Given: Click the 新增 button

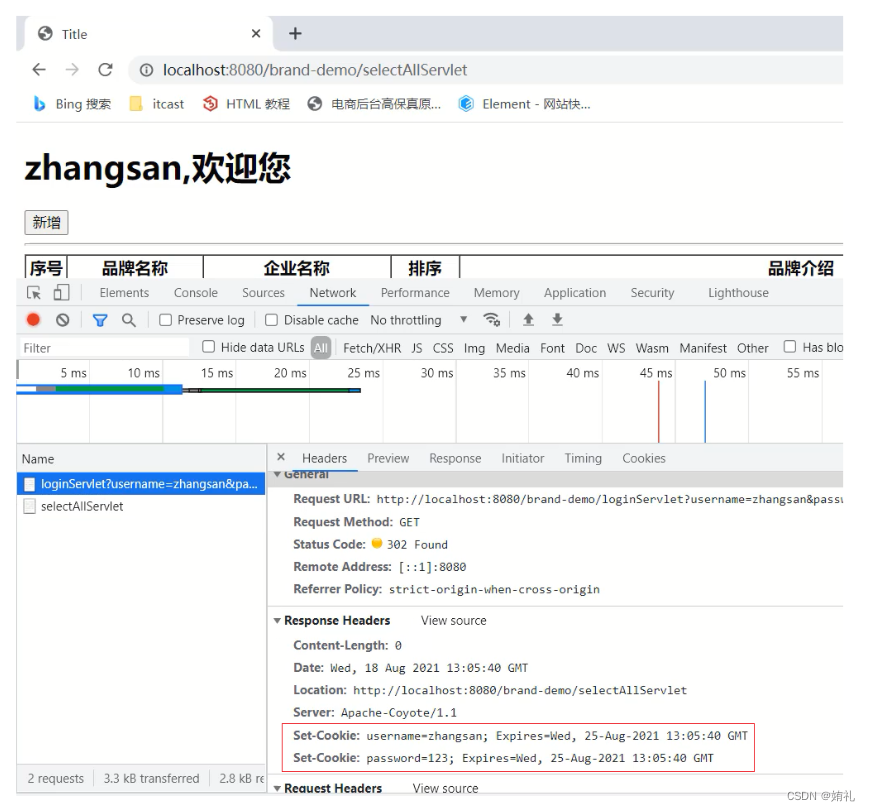Looking at the screenshot, I should coord(47,222).
